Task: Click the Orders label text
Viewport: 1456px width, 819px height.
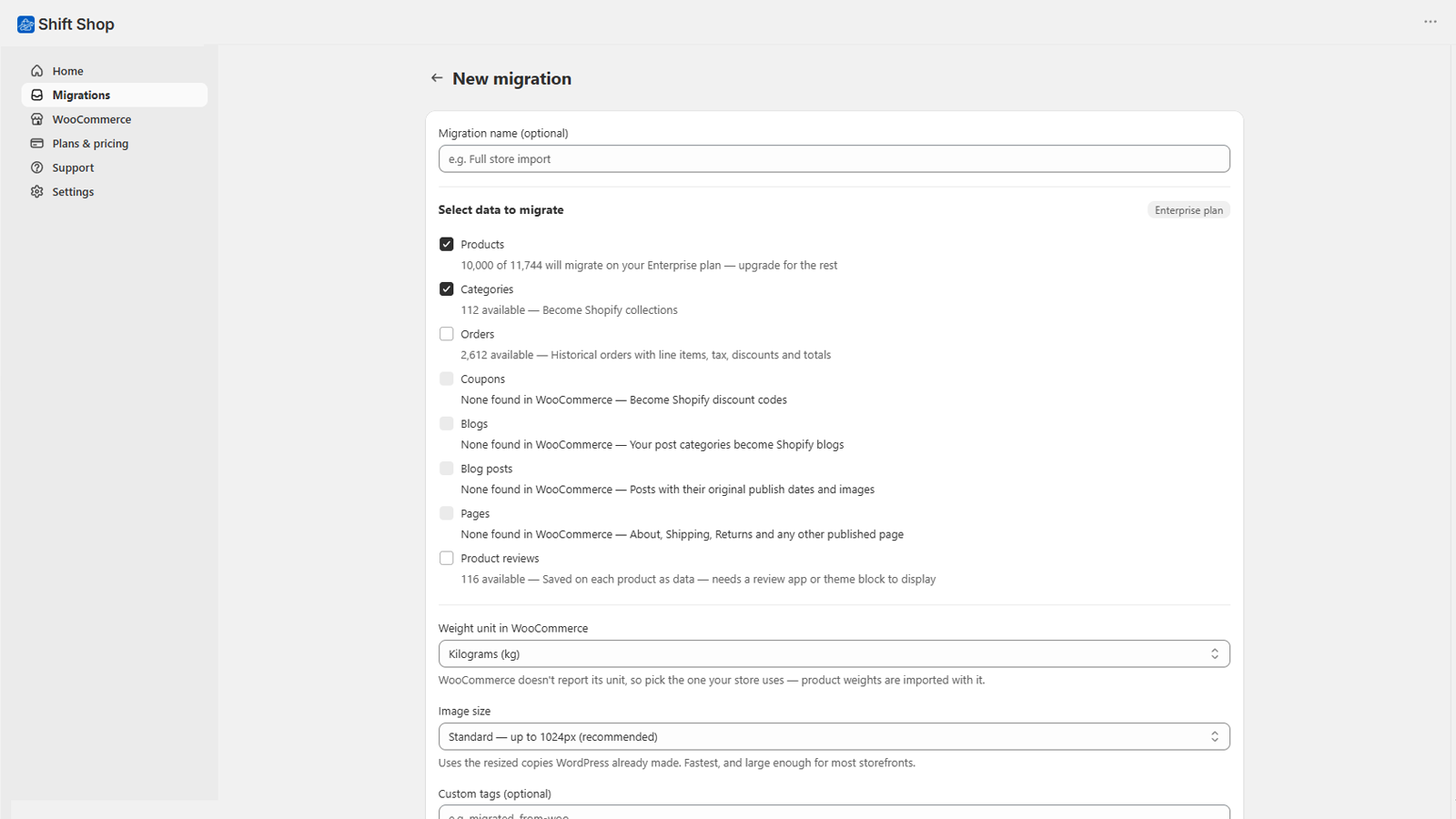Action: coord(478,334)
